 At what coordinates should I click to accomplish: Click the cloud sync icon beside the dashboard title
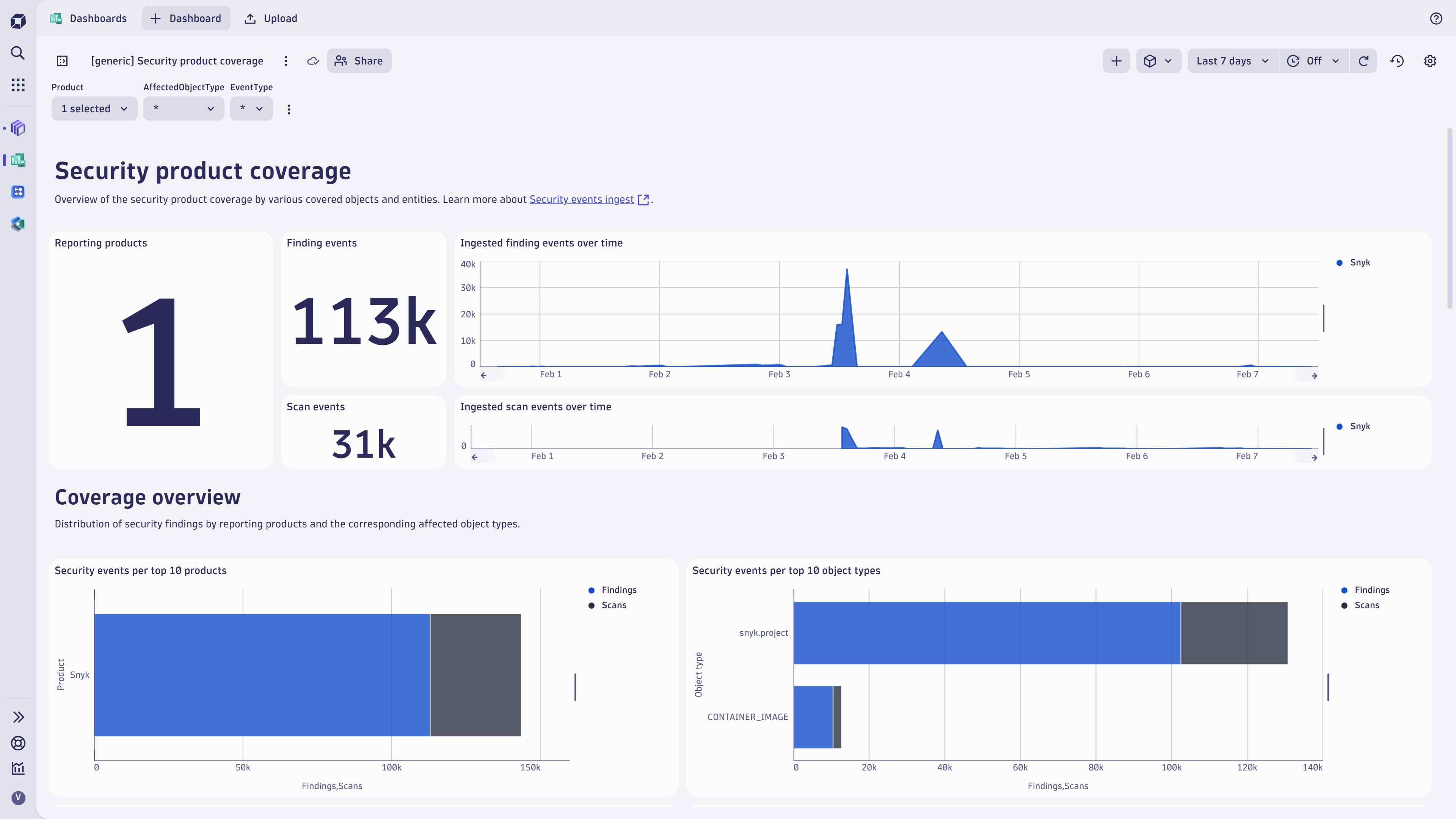(x=312, y=61)
